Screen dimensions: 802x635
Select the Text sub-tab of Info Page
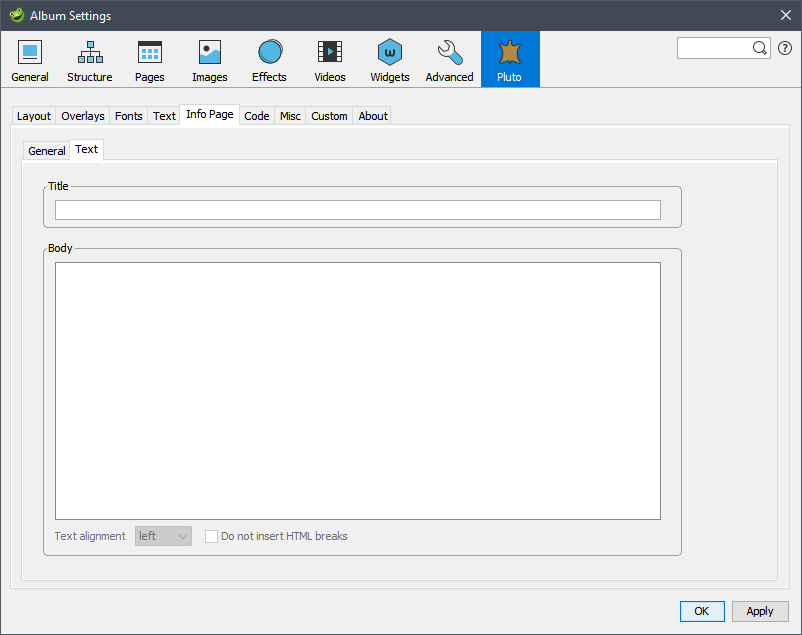click(86, 149)
